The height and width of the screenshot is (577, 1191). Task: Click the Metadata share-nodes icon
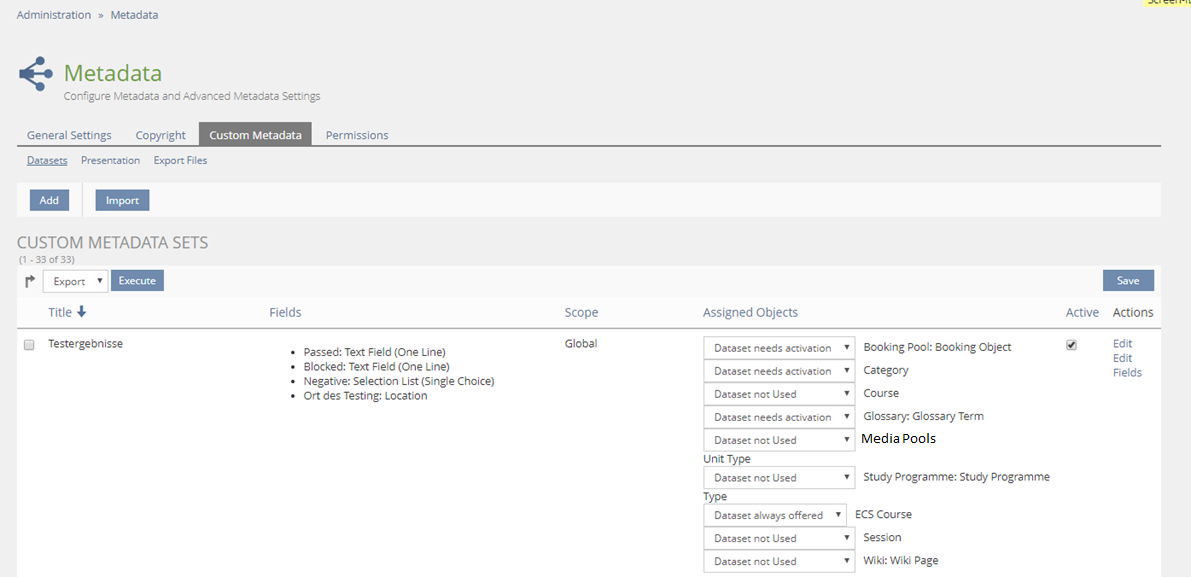36,74
